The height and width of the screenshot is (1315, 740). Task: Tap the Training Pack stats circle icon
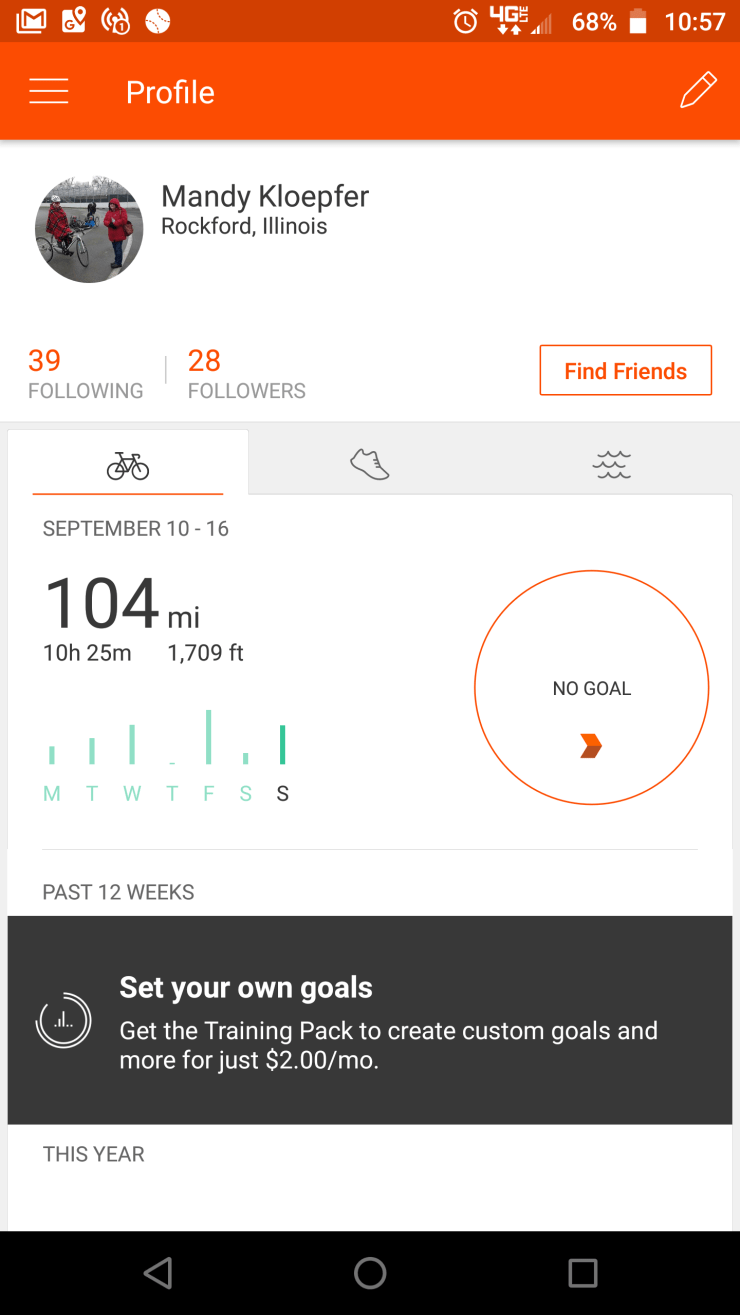pos(64,1020)
